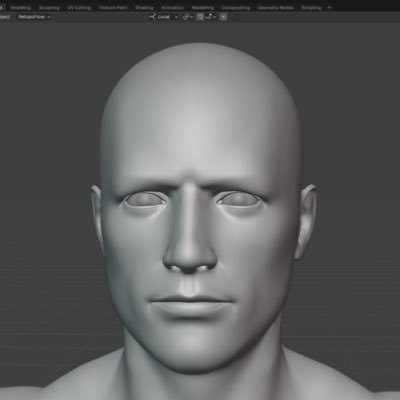Select the head model in the viewport
400x400 pixels.
tap(200, 207)
